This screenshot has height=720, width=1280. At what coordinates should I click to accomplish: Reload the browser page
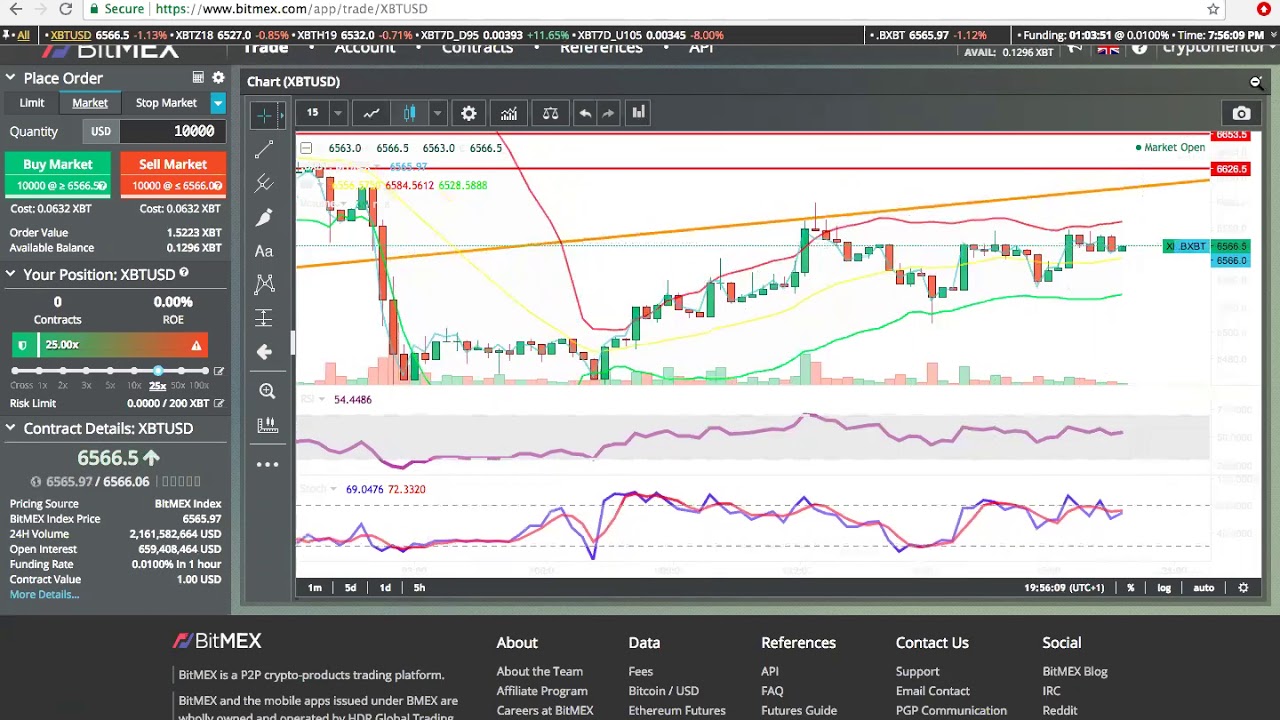(x=65, y=9)
